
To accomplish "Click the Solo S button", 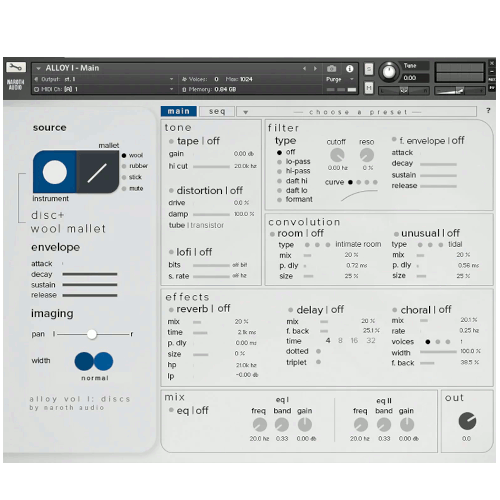I will (369, 69).
